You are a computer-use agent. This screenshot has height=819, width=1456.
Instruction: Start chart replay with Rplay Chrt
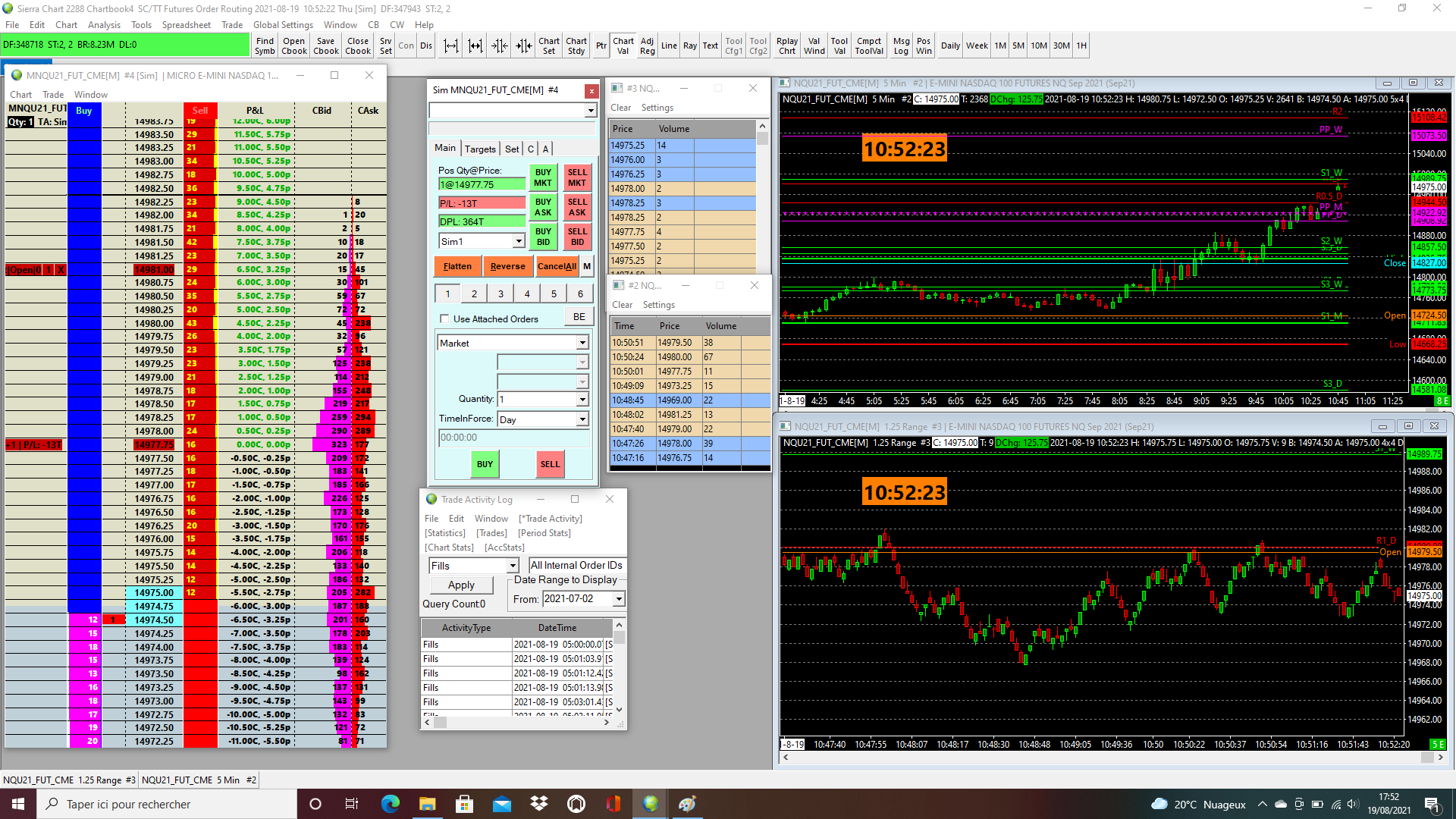click(787, 45)
